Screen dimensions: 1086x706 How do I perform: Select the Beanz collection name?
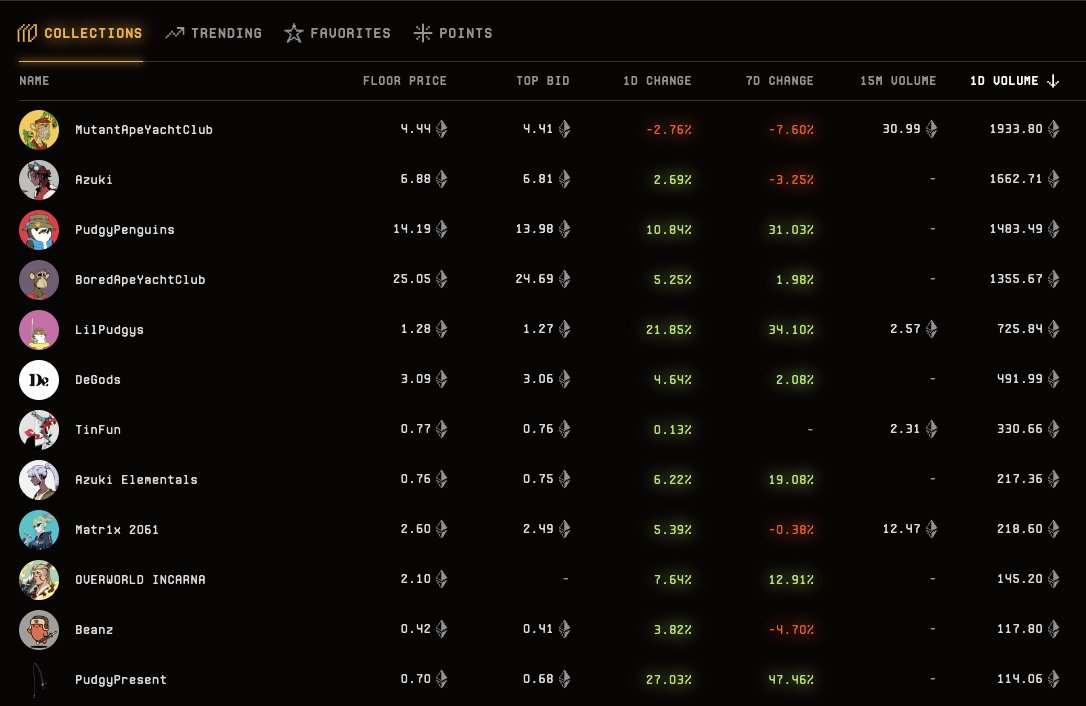point(94,629)
